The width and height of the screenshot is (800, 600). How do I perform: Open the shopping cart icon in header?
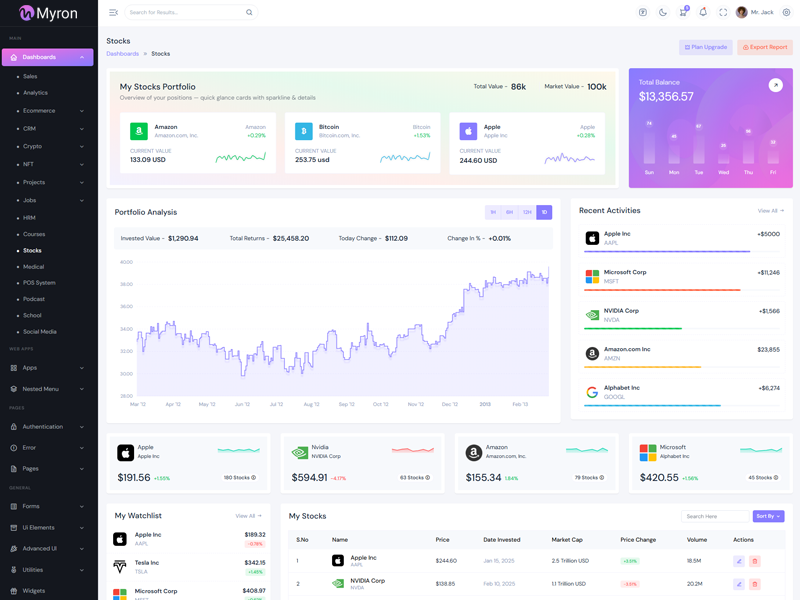coord(683,12)
